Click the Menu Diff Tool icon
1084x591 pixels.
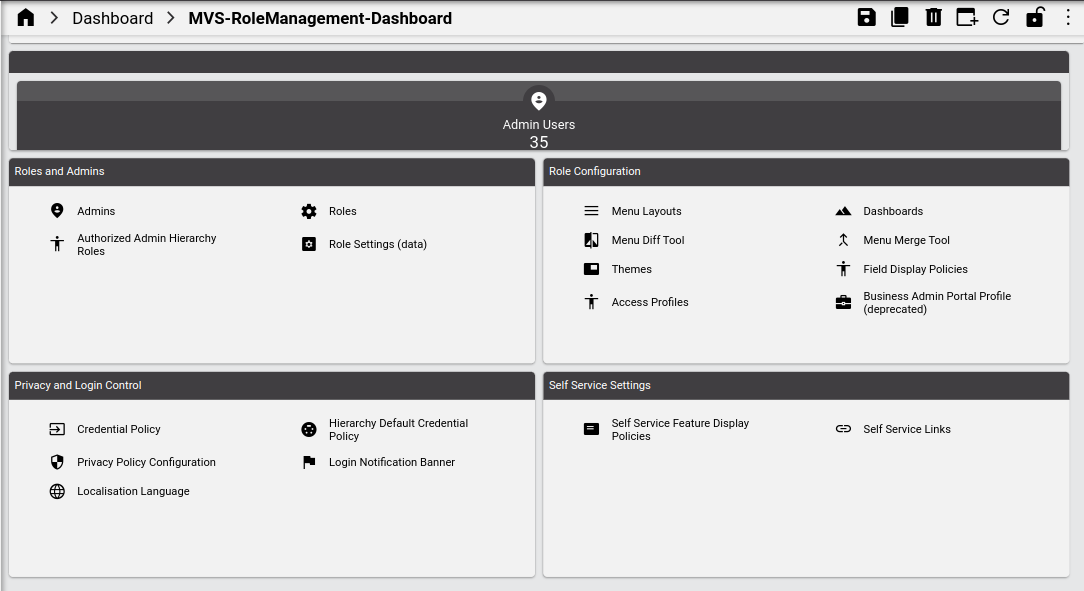(591, 240)
